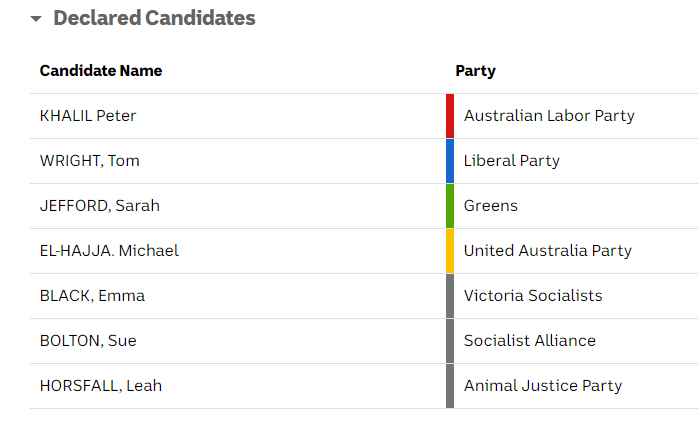Screen dimensions: 698x422
Task: Click the Victoria Socialists party text
Action: point(533,296)
